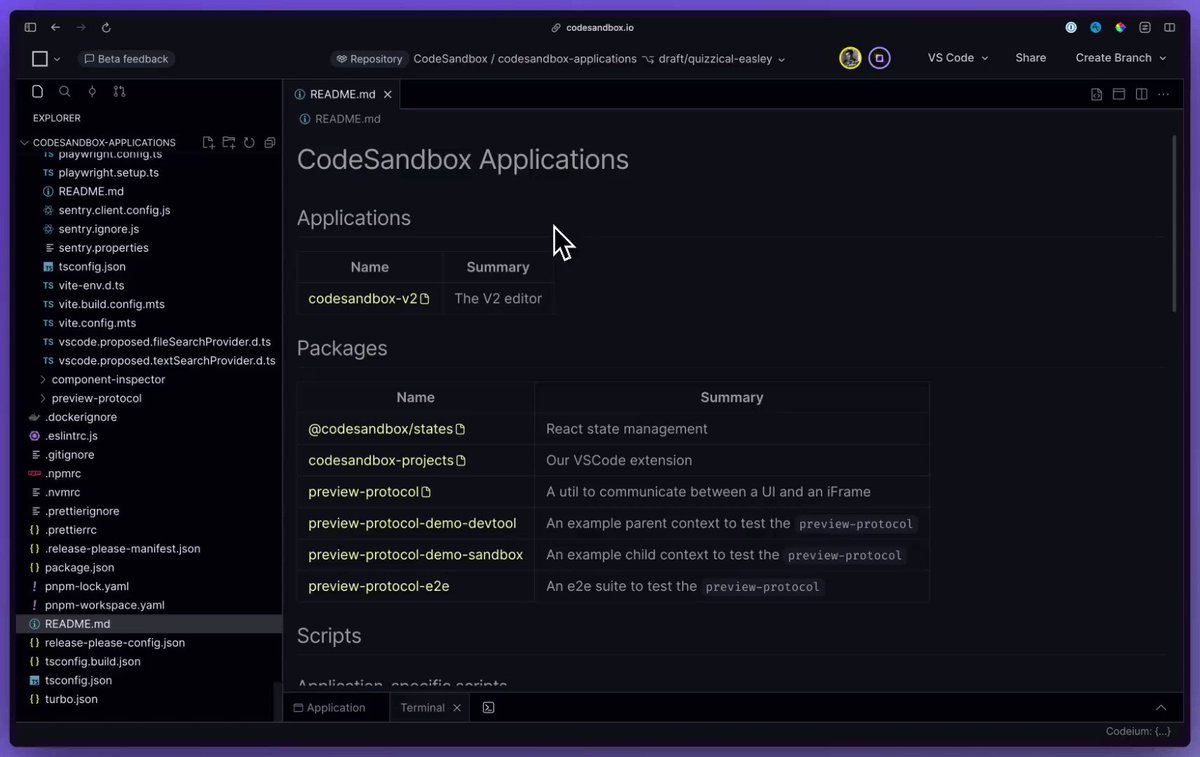Screen dimensions: 1200x757
Task: Open more editor actions via the ellipsis icon
Action: click(x=1163, y=93)
